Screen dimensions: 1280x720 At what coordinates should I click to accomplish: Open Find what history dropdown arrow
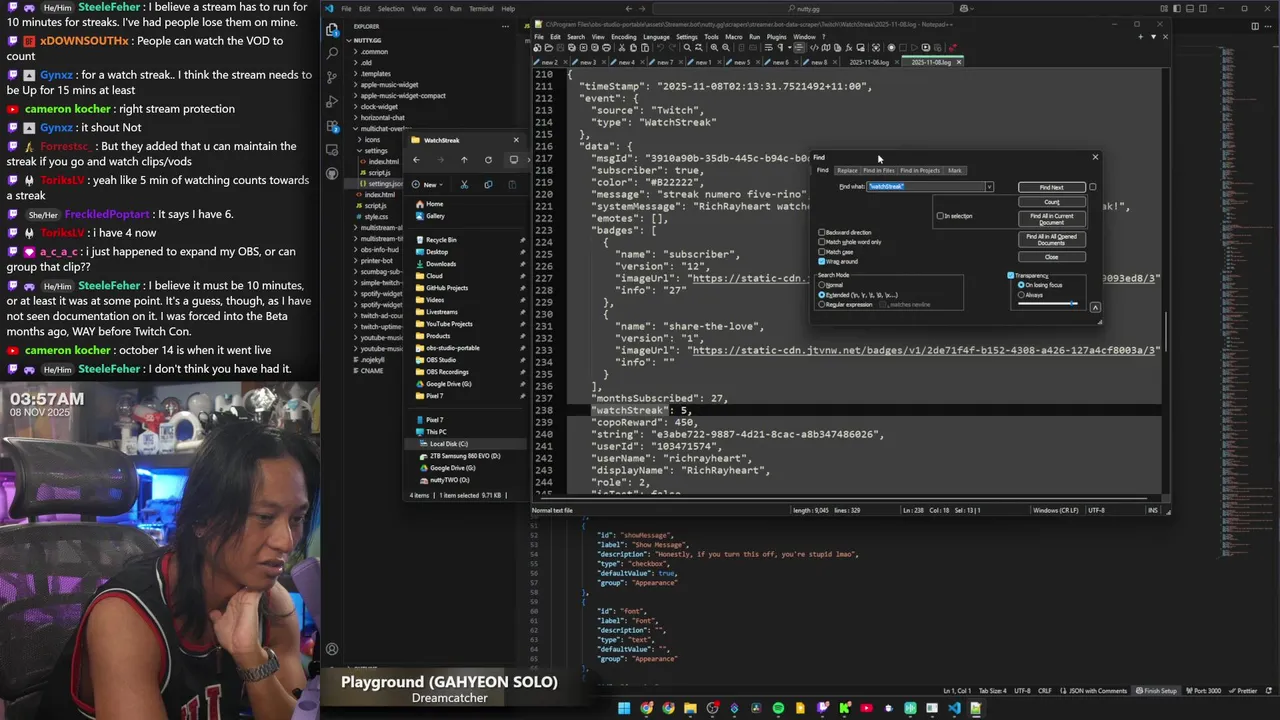989,187
